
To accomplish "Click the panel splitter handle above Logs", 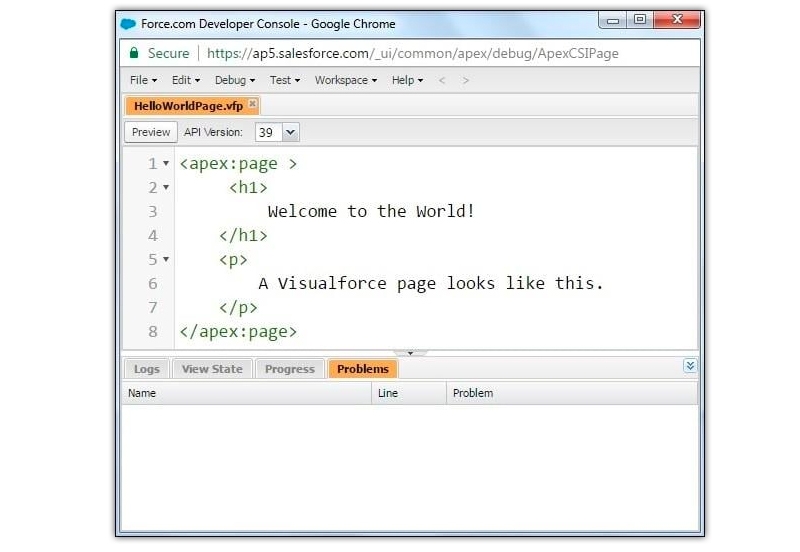I will pos(410,353).
